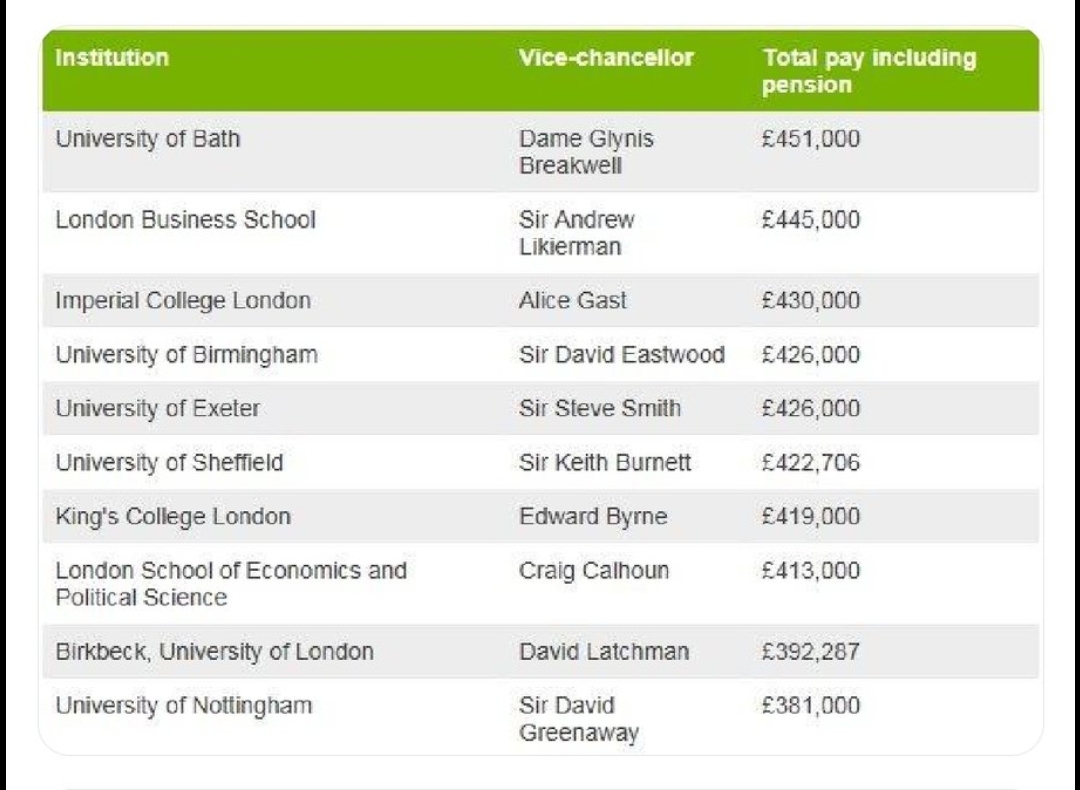Click King's College London entry
Screen dimensions: 1080x790
pyautogui.click(x=172, y=517)
